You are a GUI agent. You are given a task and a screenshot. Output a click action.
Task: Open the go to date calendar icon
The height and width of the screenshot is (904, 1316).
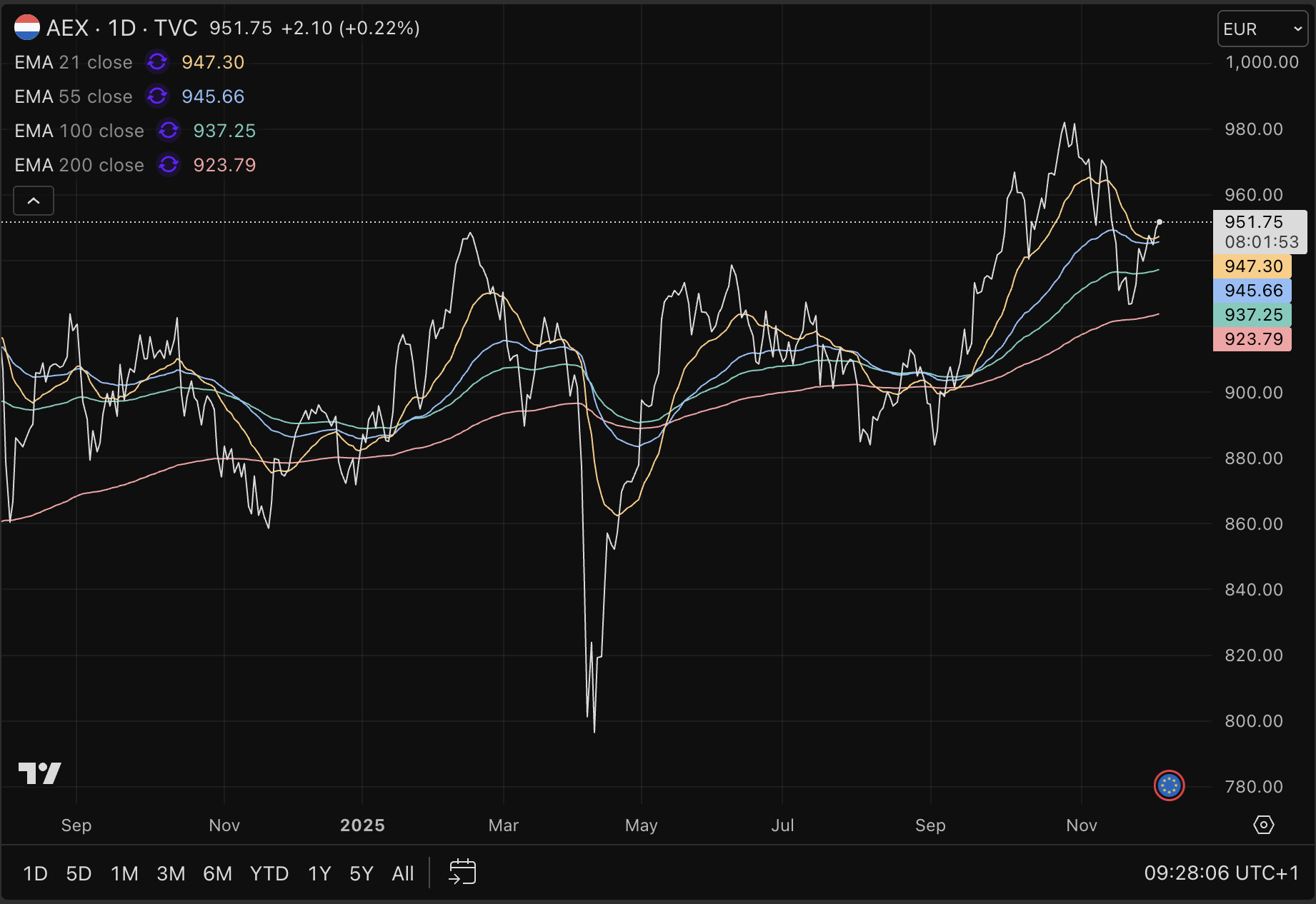(x=462, y=873)
